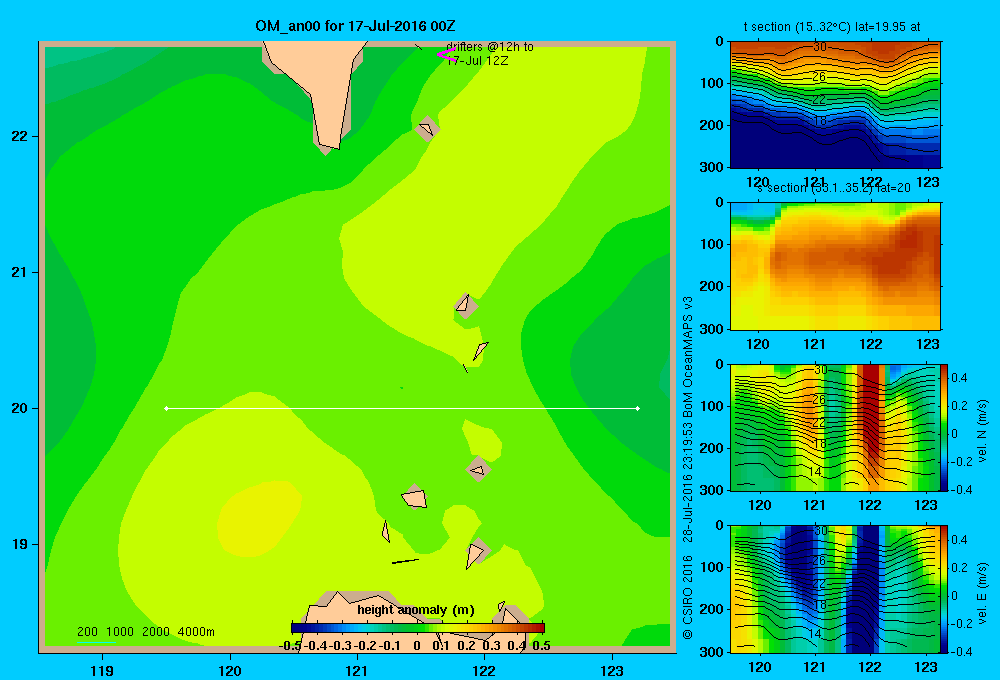Screen dimensions: 1000x680
Task: Click the "0.4" tick on vel. N color bar
Action: pos(959,378)
